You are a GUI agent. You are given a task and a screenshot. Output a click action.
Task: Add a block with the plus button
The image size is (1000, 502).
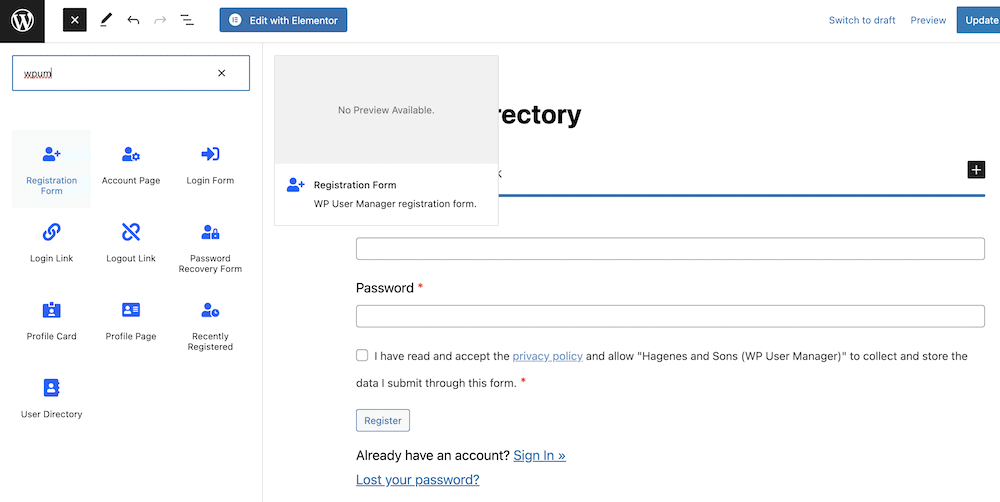click(x=976, y=170)
